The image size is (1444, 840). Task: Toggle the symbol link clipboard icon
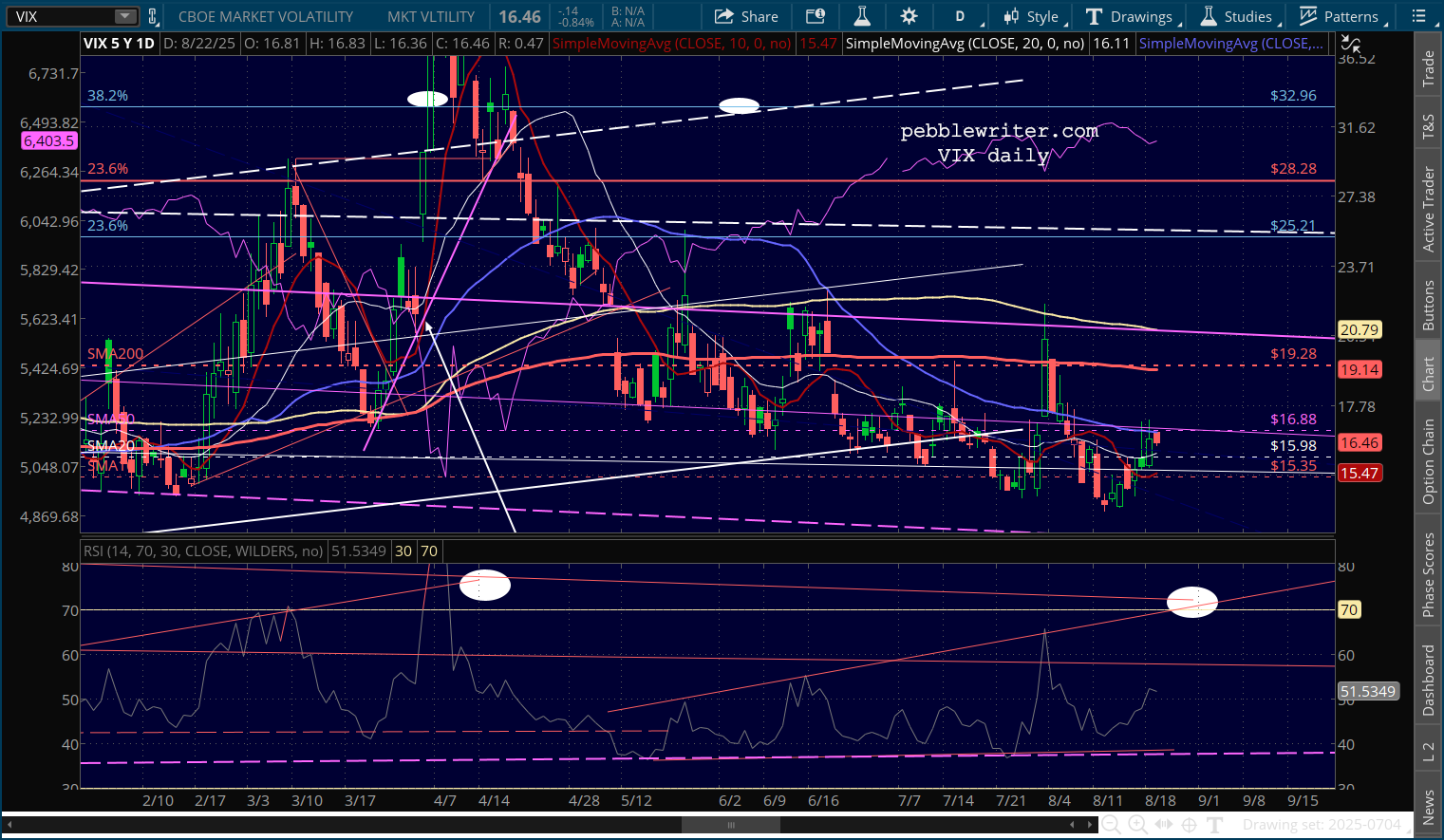point(153,16)
